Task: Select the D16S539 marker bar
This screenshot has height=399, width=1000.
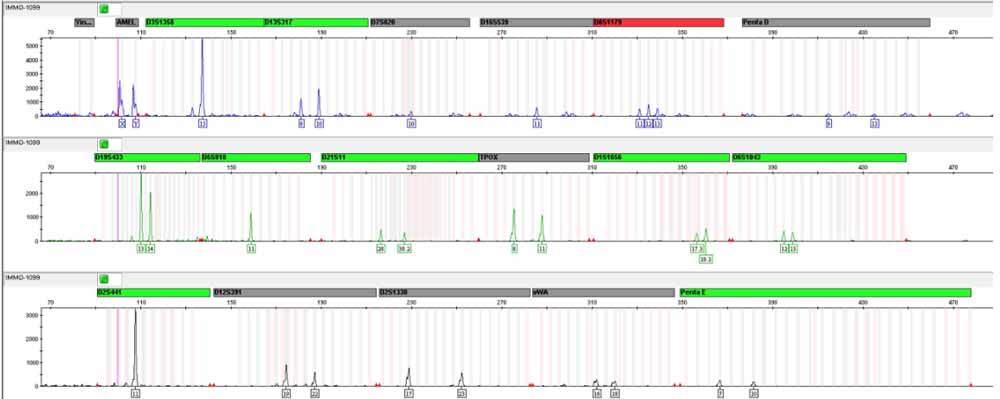Action: [536, 22]
